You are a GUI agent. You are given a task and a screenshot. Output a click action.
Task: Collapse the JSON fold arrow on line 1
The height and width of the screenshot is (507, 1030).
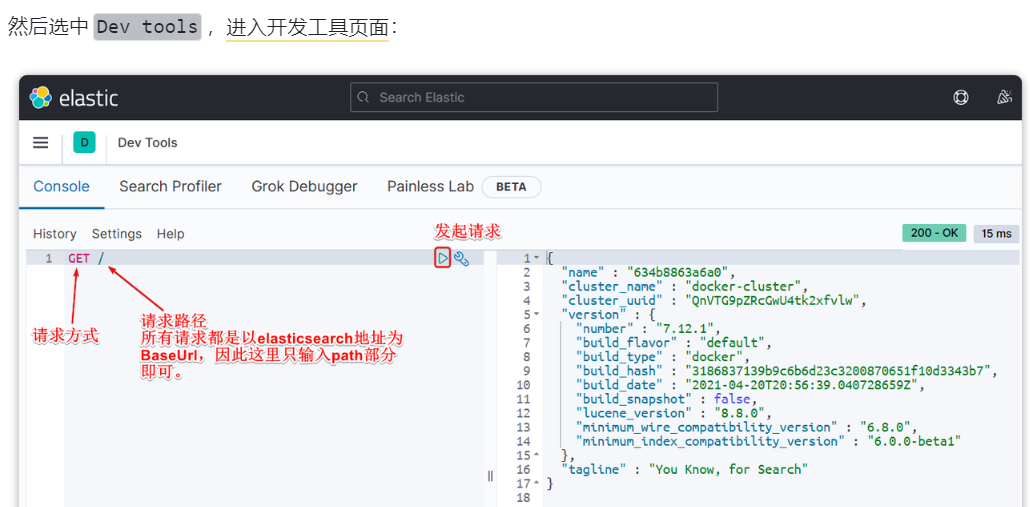click(536, 258)
